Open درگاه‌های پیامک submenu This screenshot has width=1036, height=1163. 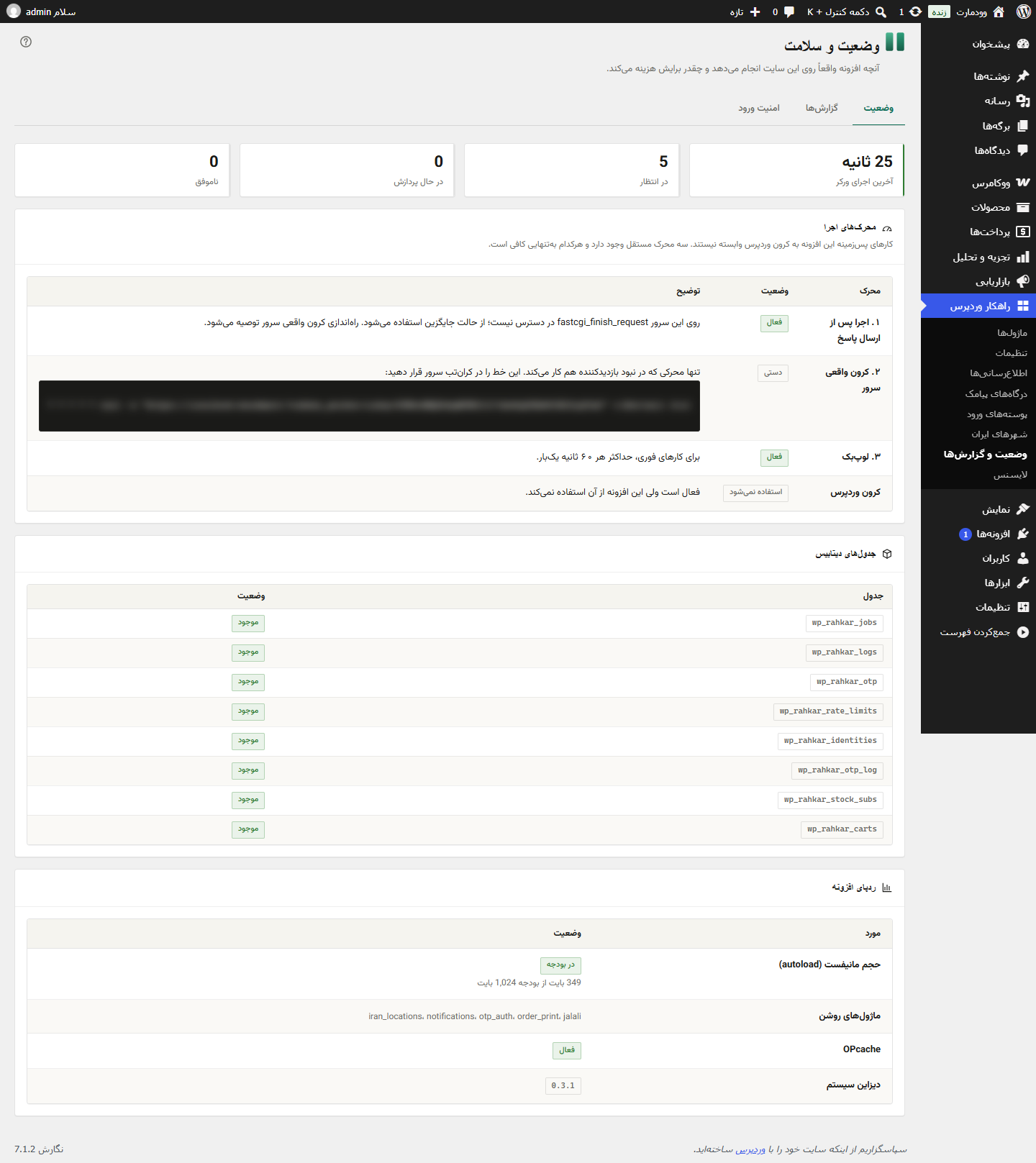pyautogui.click(x=996, y=394)
